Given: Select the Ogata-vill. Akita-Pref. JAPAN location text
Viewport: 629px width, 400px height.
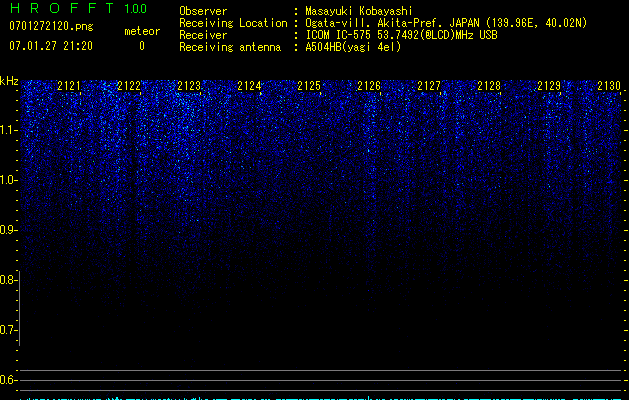Looking at the screenshot, I should click(446, 23).
